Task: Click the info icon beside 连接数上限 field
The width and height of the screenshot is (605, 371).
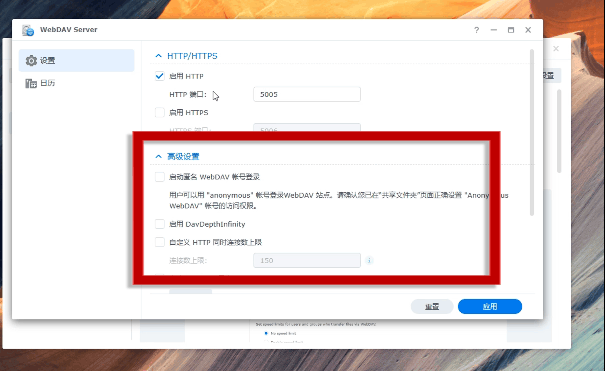Action: pyautogui.click(x=369, y=260)
